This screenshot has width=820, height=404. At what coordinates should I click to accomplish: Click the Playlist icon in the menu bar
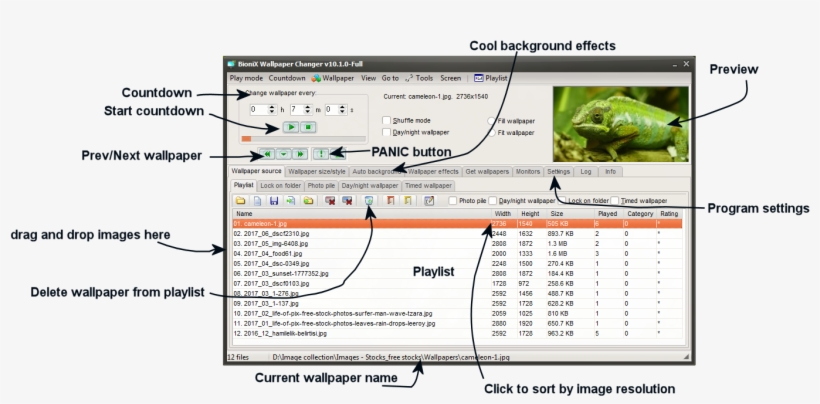[x=479, y=78]
